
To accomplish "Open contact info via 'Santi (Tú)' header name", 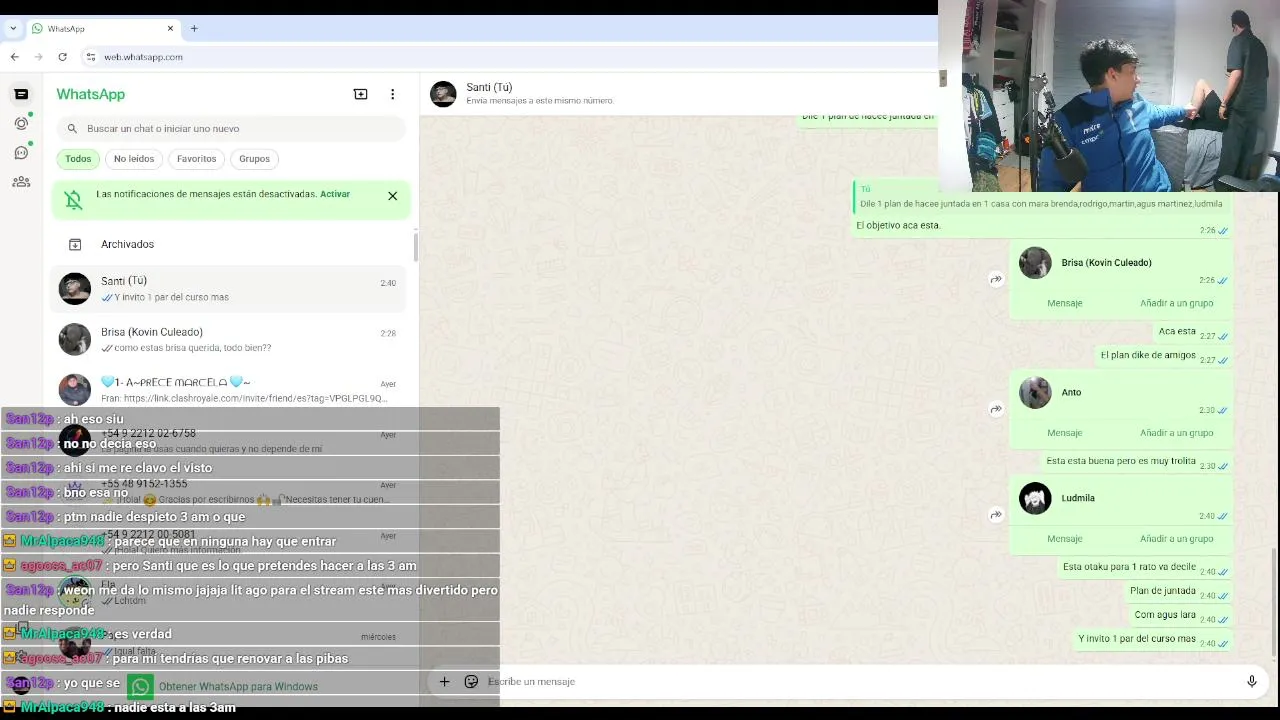I will (x=489, y=87).
